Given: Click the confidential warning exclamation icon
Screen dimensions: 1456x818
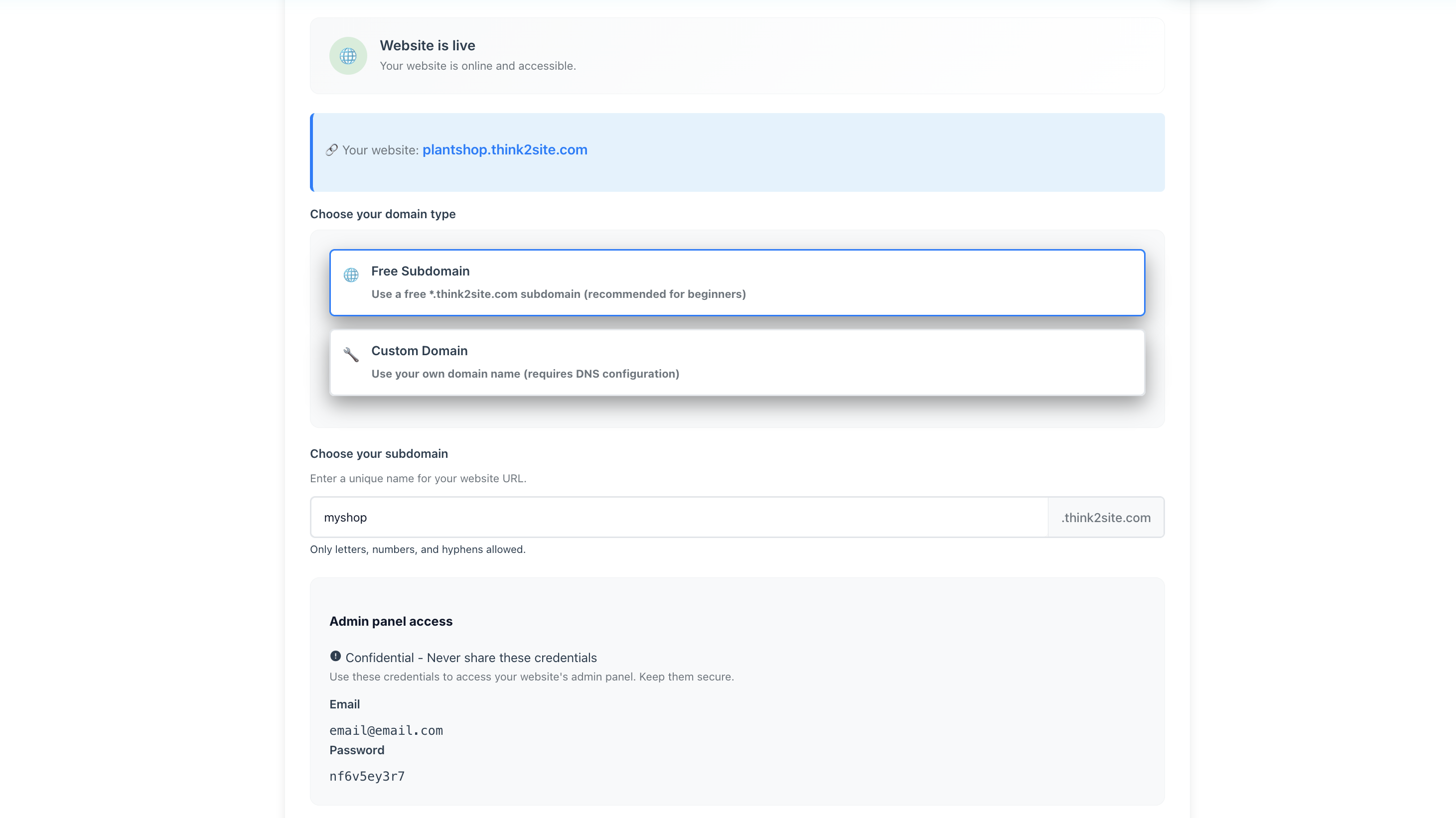Looking at the screenshot, I should [x=335, y=656].
